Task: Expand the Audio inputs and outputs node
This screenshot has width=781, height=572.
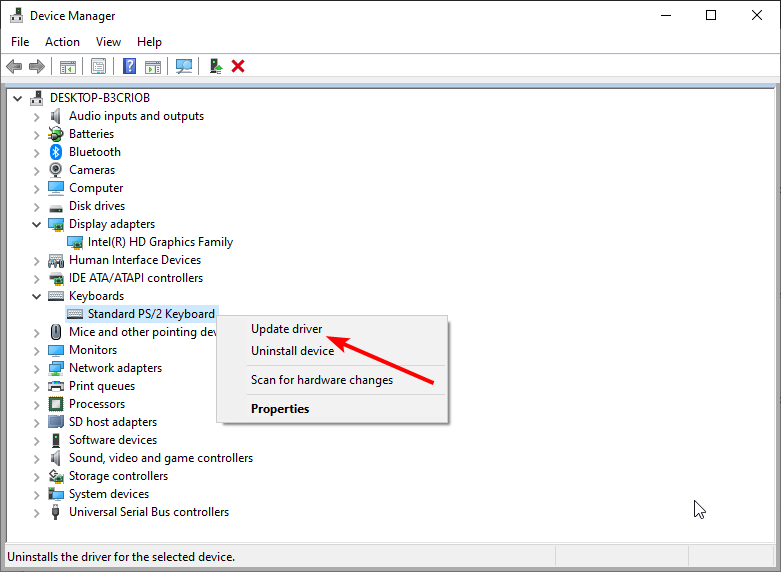Action: 36,117
